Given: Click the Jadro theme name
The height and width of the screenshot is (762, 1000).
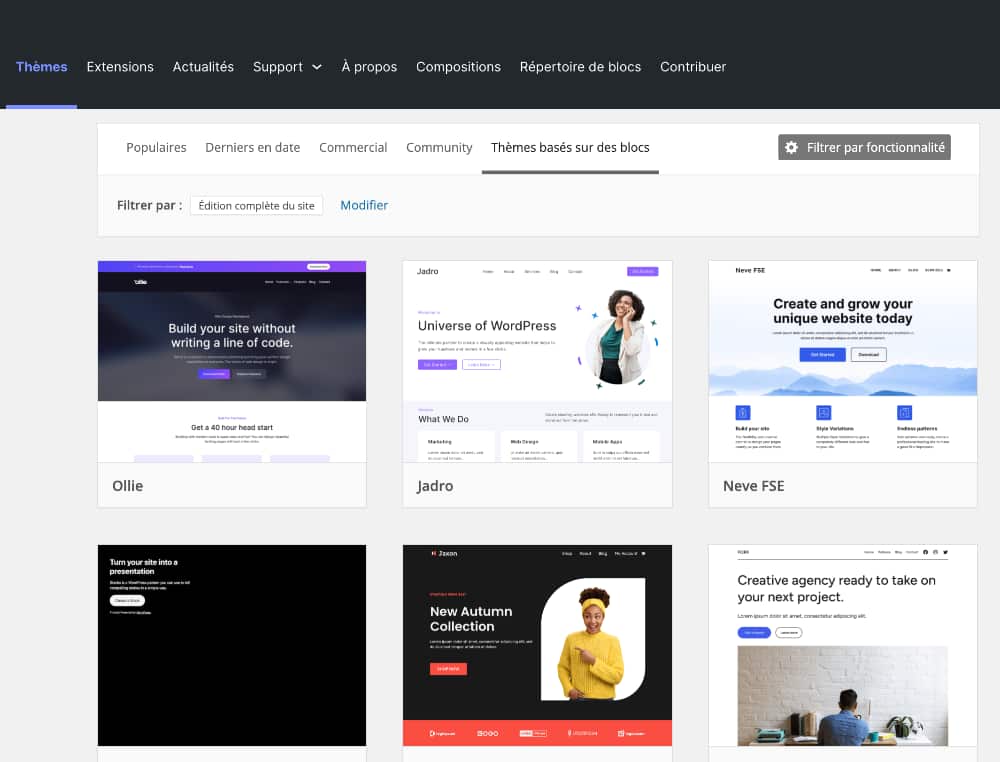Looking at the screenshot, I should pos(435,486).
